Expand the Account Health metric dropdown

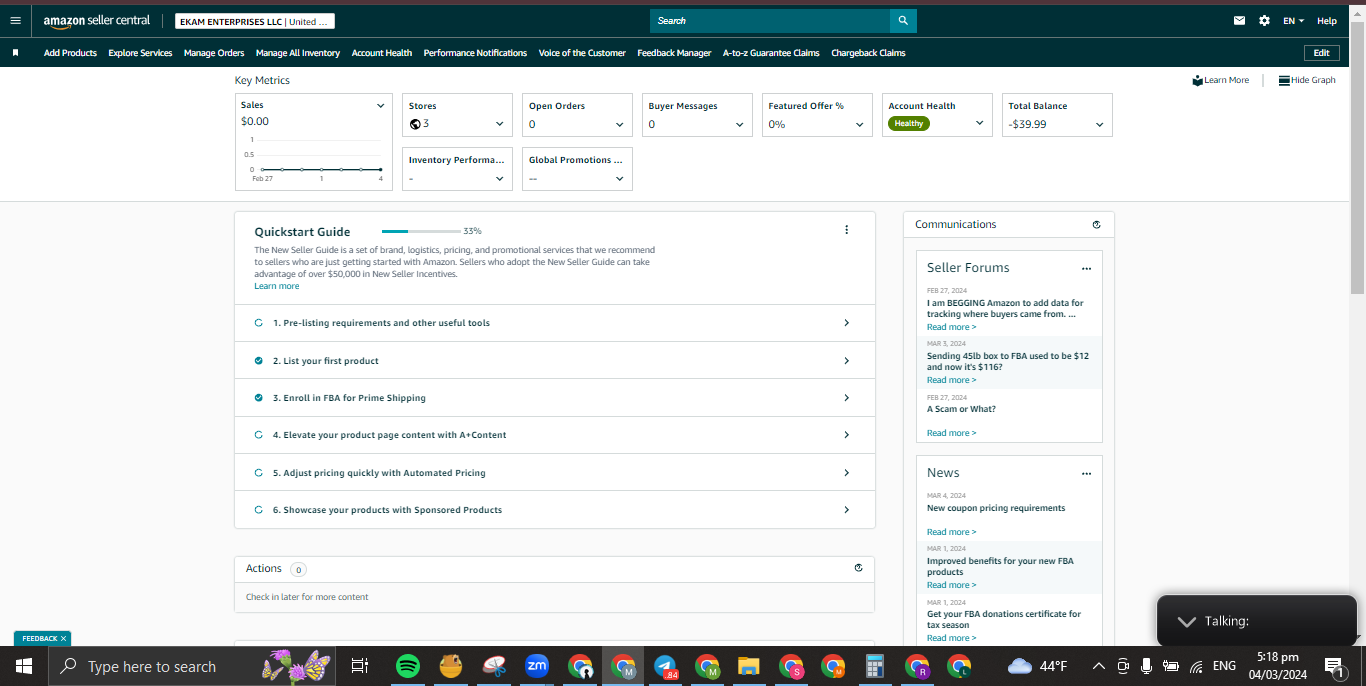click(x=979, y=123)
